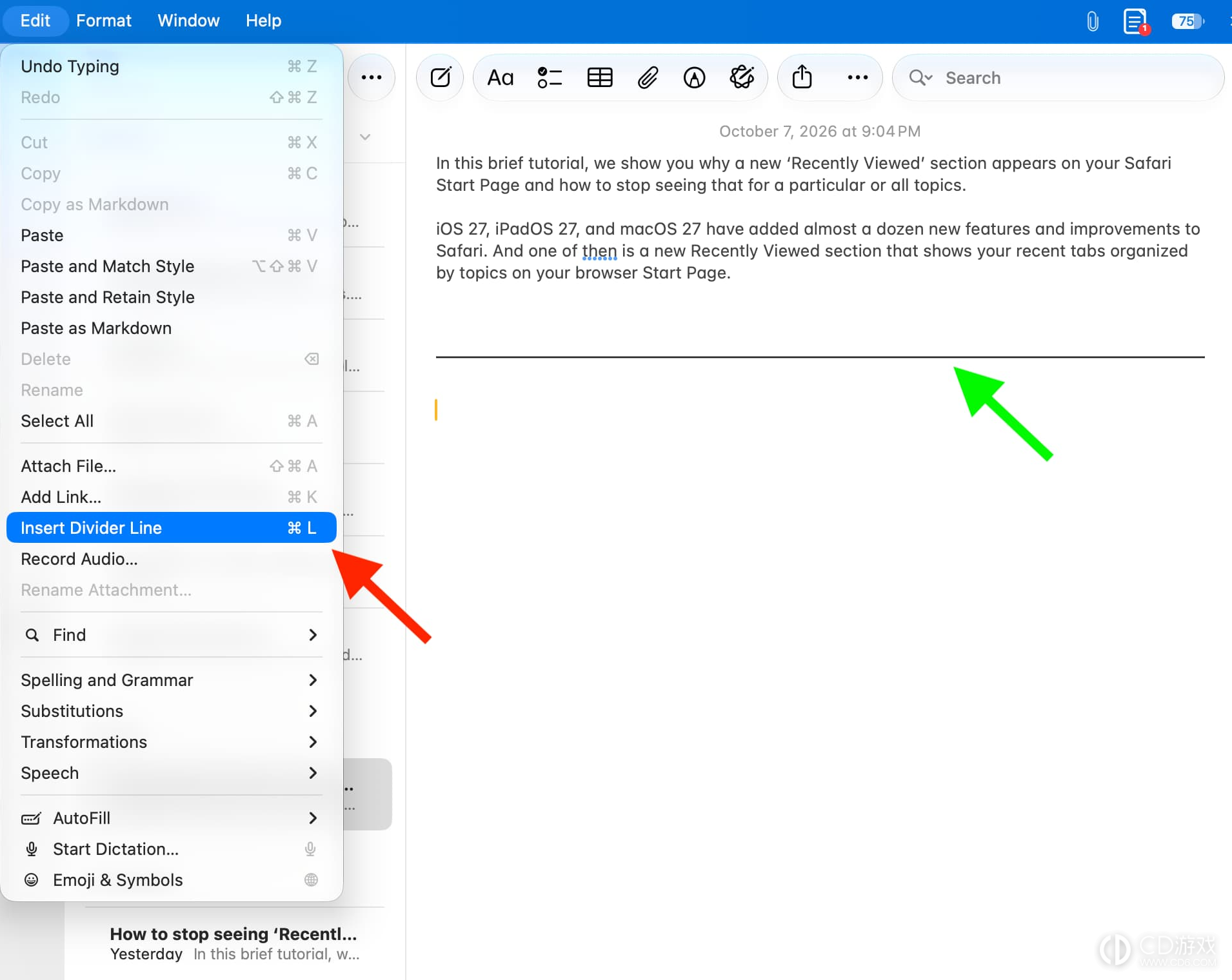Expand the Transformations submenu
The image size is (1232, 980).
171,742
